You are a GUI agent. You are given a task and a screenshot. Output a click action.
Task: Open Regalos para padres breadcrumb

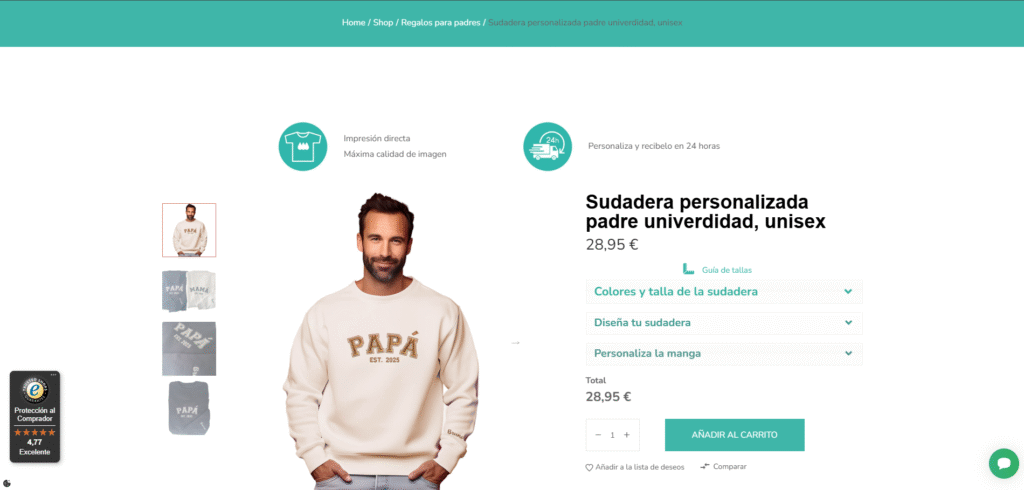click(x=440, y=22)
